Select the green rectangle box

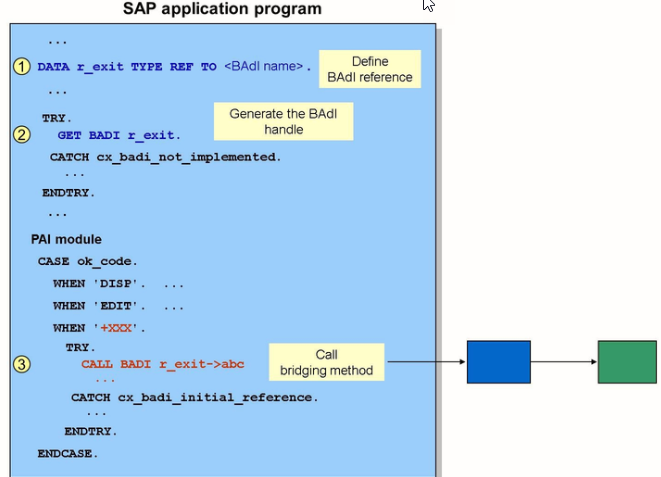627,361
